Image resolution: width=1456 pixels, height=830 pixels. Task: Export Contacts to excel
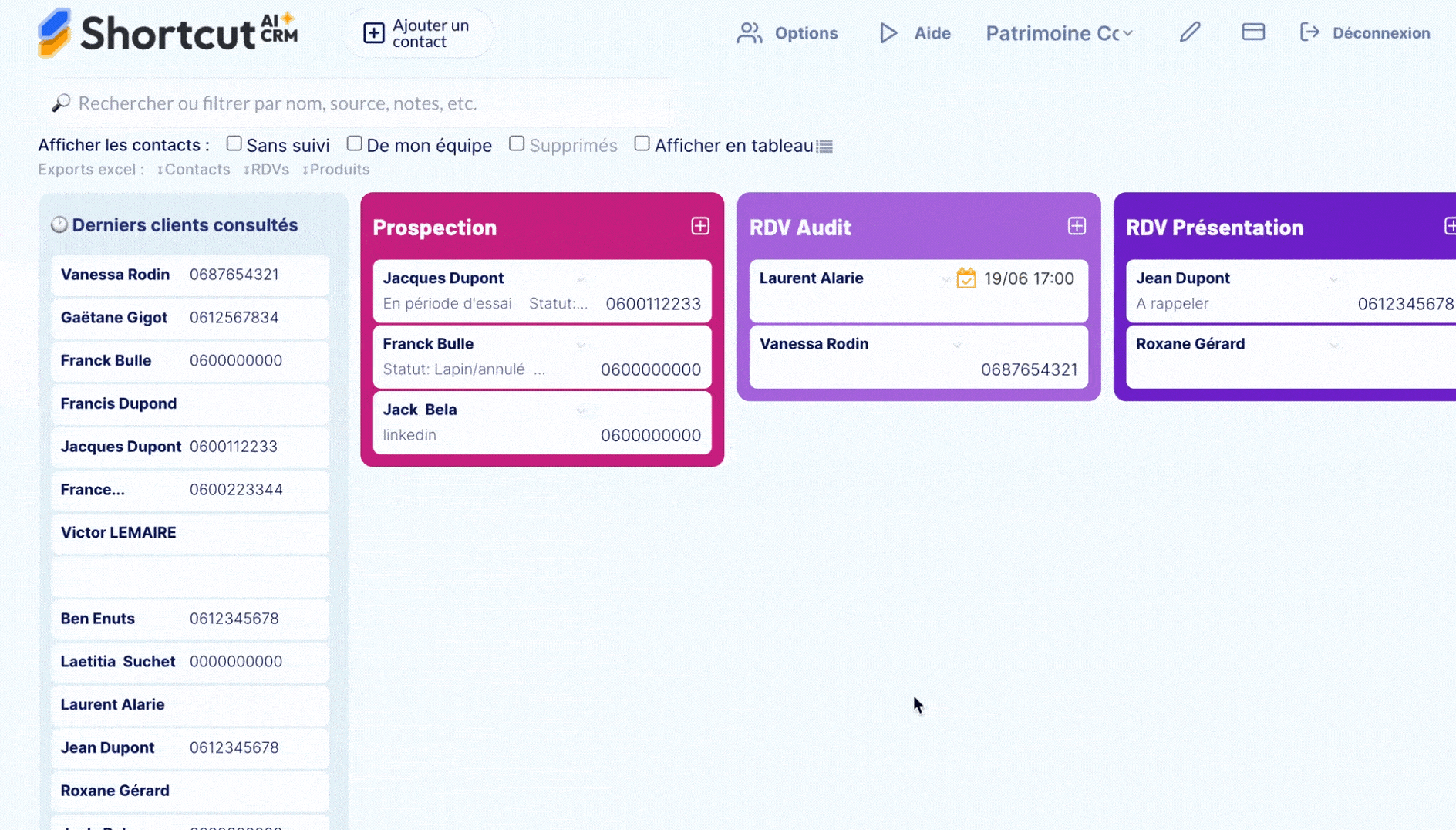coord(194,170)
